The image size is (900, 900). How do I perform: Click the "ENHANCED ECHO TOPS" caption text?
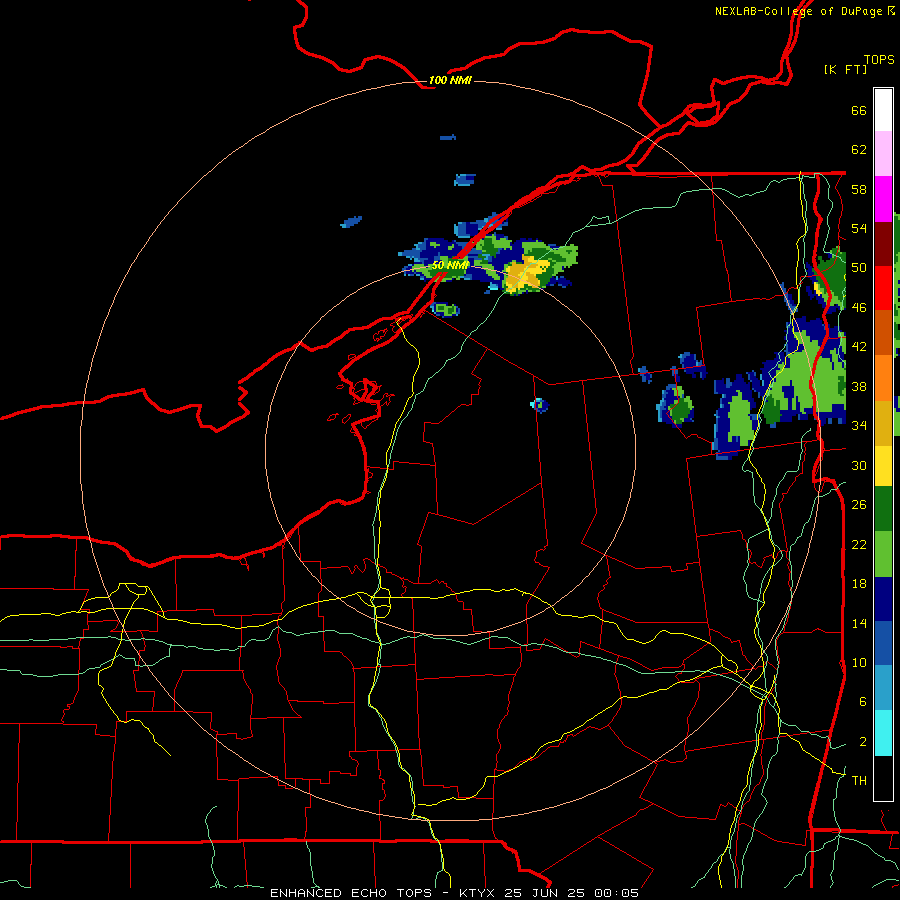click(351, 893)
